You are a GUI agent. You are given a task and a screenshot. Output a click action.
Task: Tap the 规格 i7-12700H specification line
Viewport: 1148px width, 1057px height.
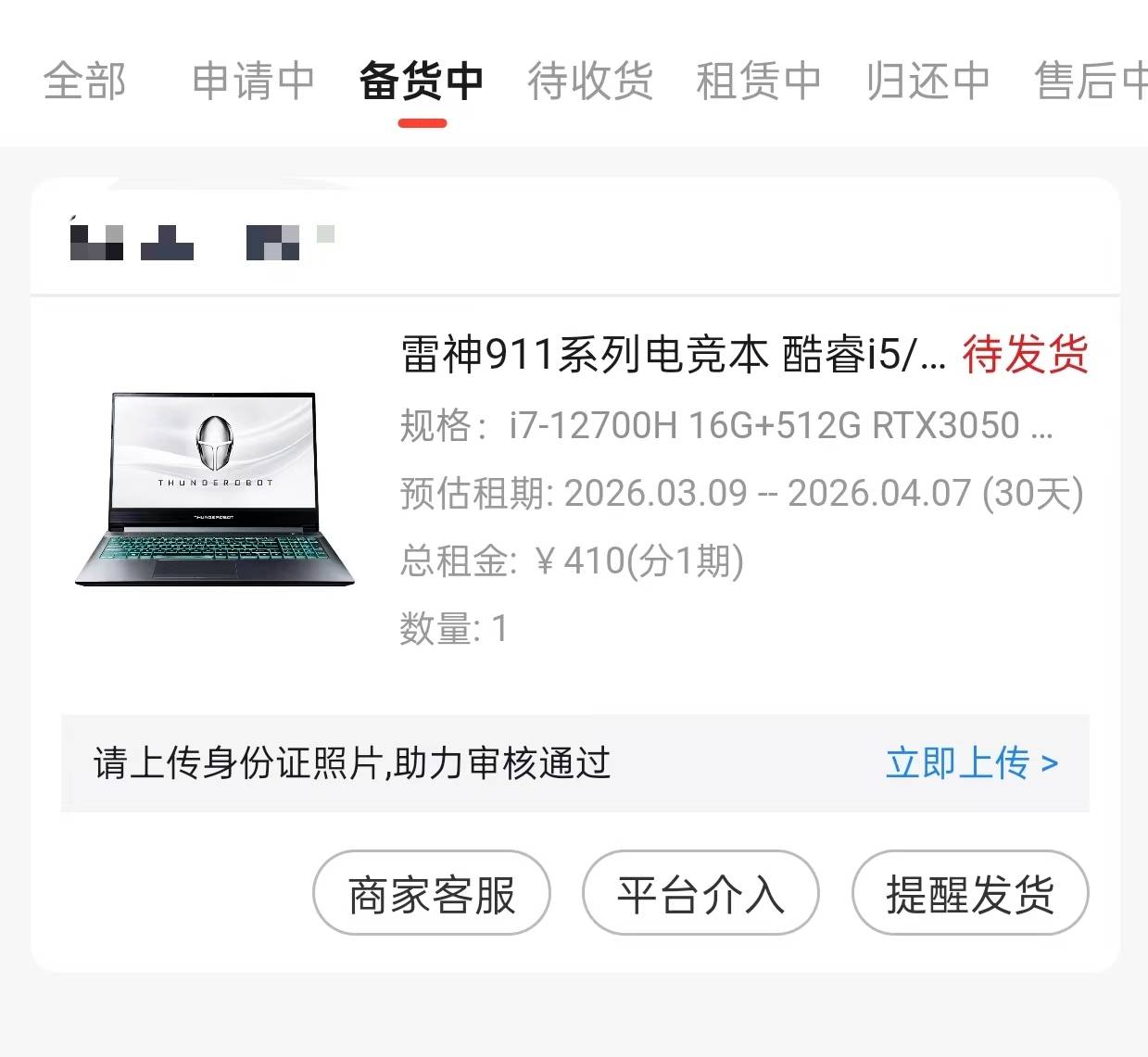tap(726, 426)
